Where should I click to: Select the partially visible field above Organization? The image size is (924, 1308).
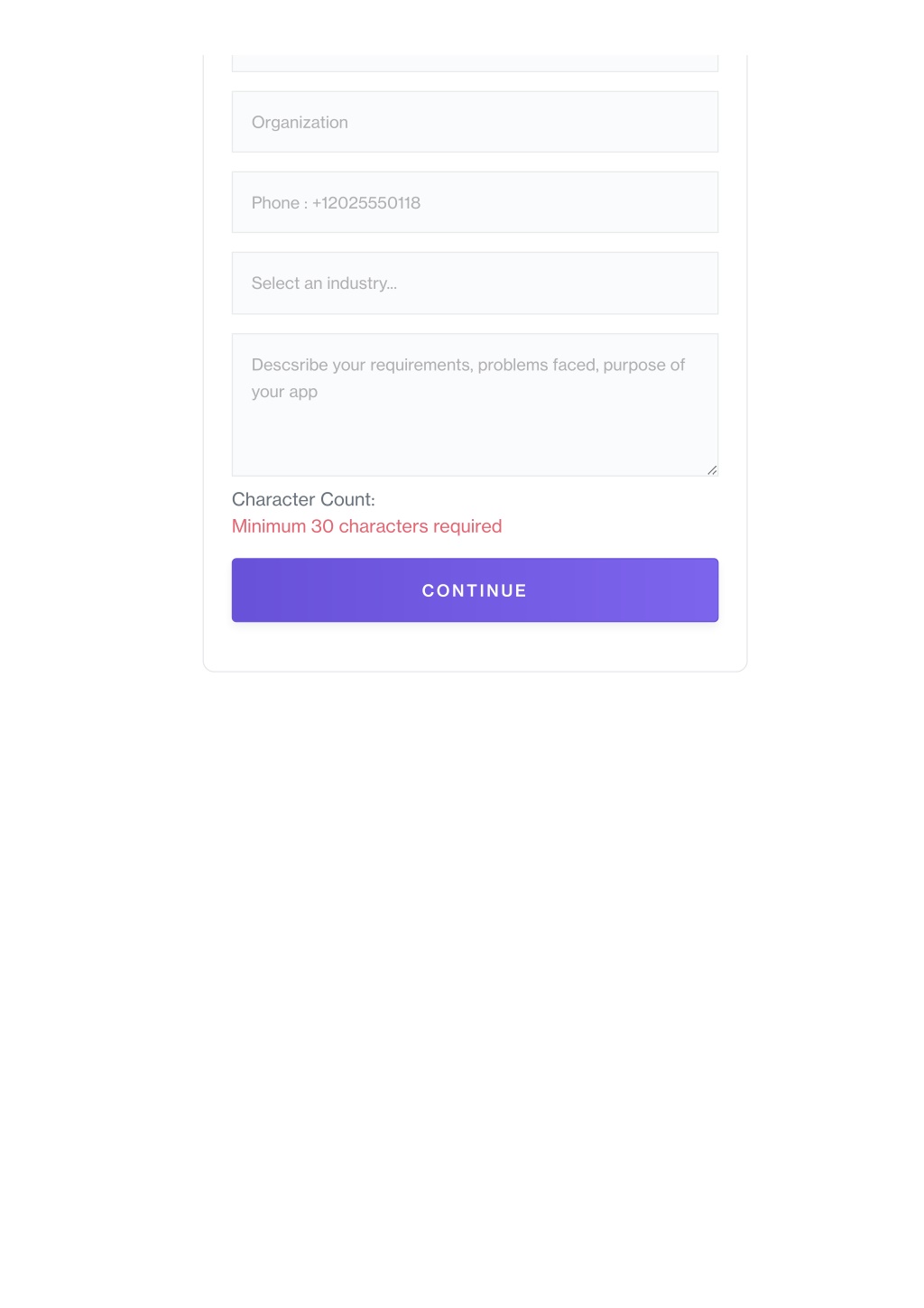pos(475,63)
